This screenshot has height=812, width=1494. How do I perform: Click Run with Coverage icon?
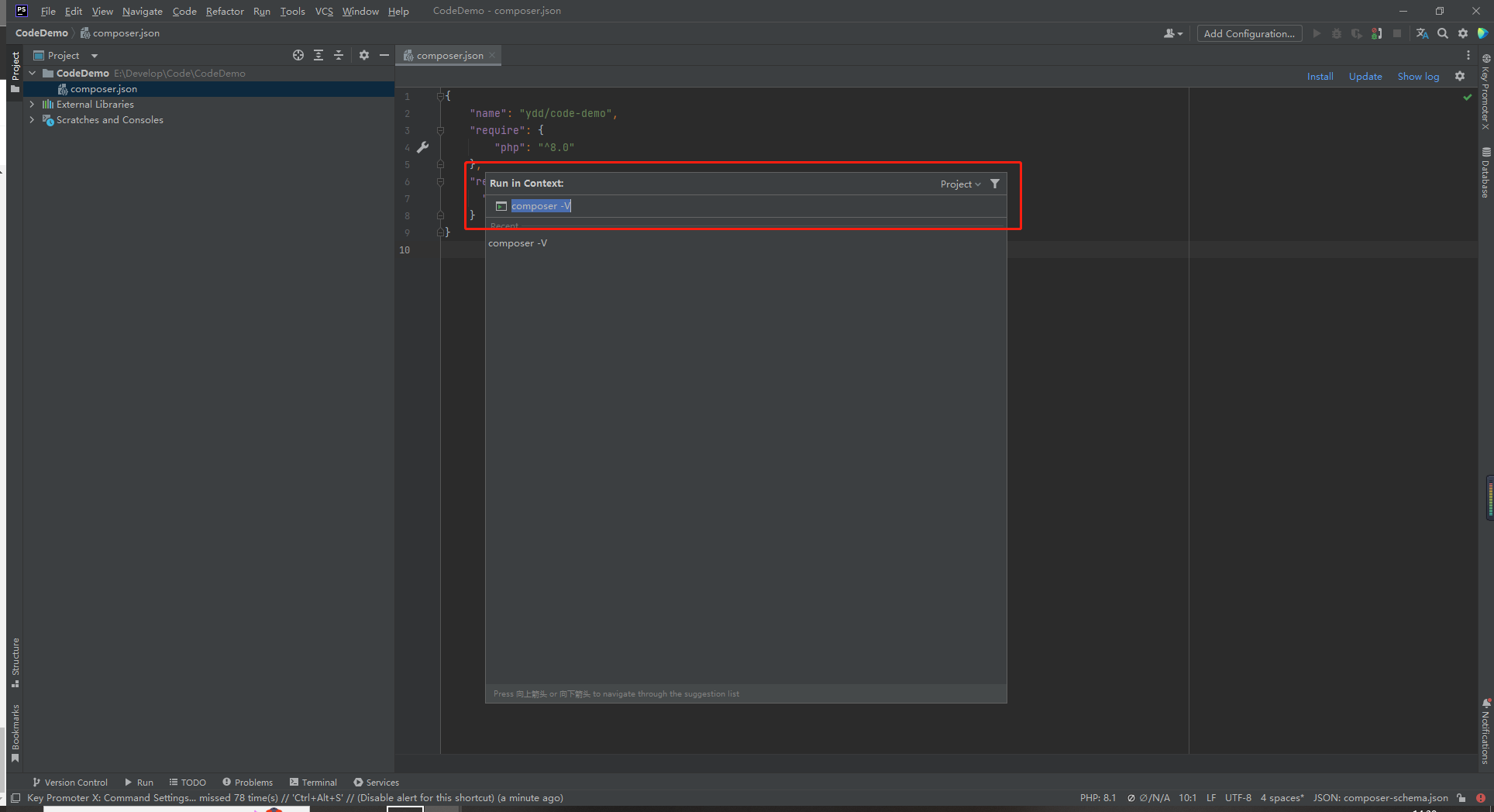point(1356,33)
